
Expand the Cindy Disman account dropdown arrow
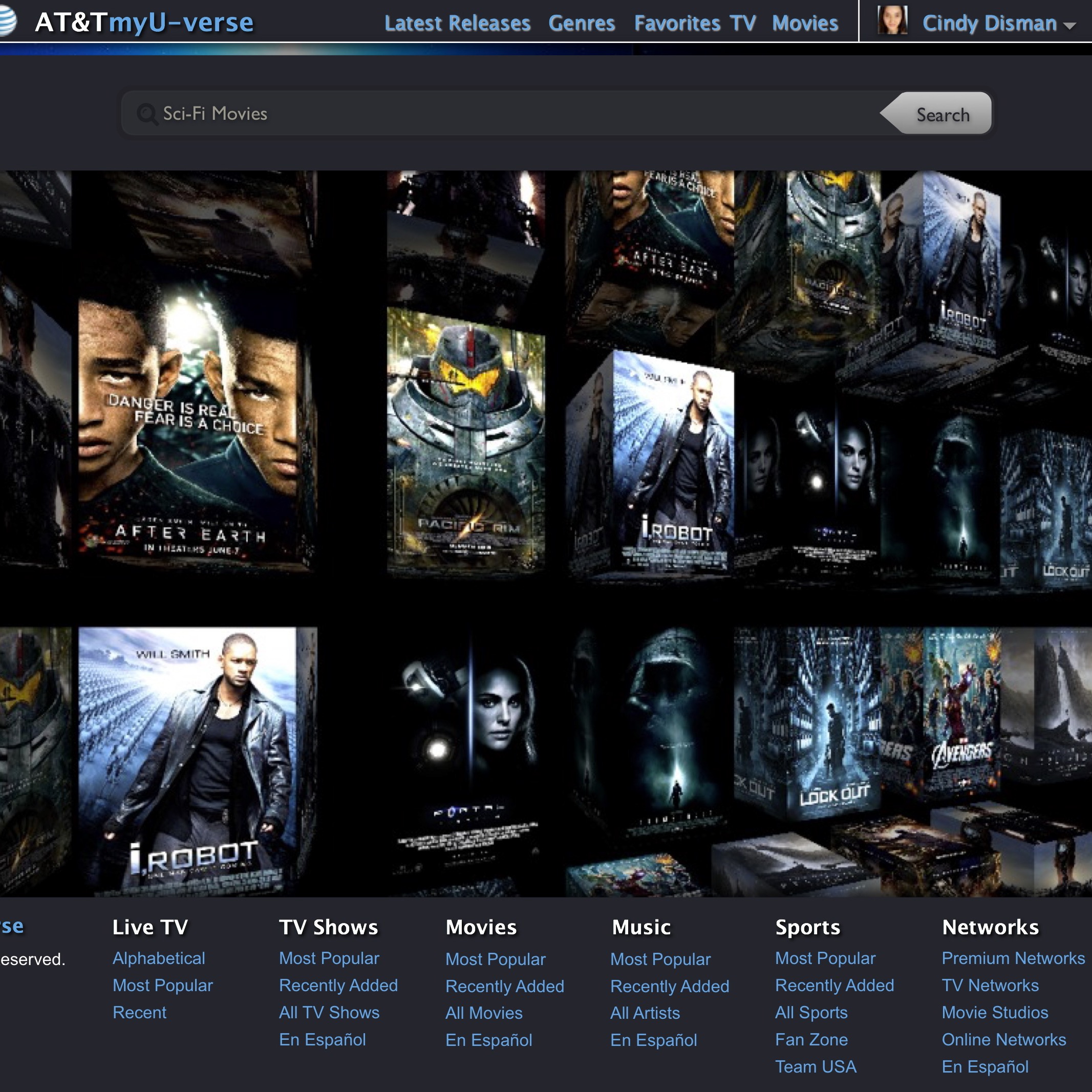pyautogui.click(x=1069, y=26)
